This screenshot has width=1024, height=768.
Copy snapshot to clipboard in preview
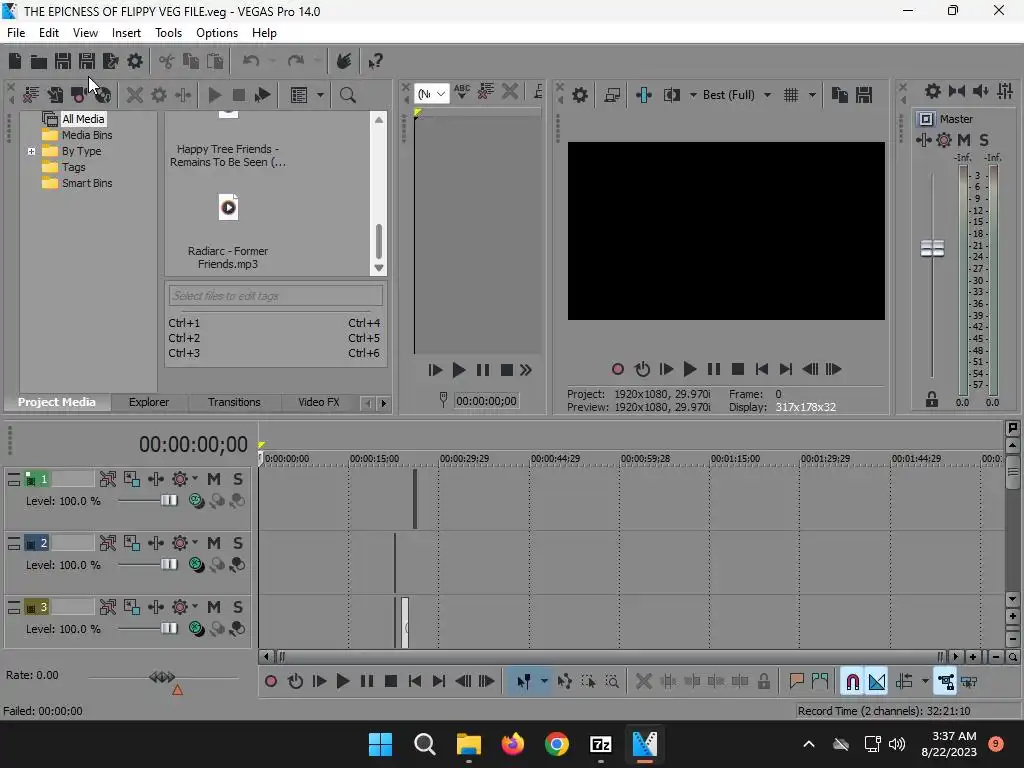tap(840, 95)
